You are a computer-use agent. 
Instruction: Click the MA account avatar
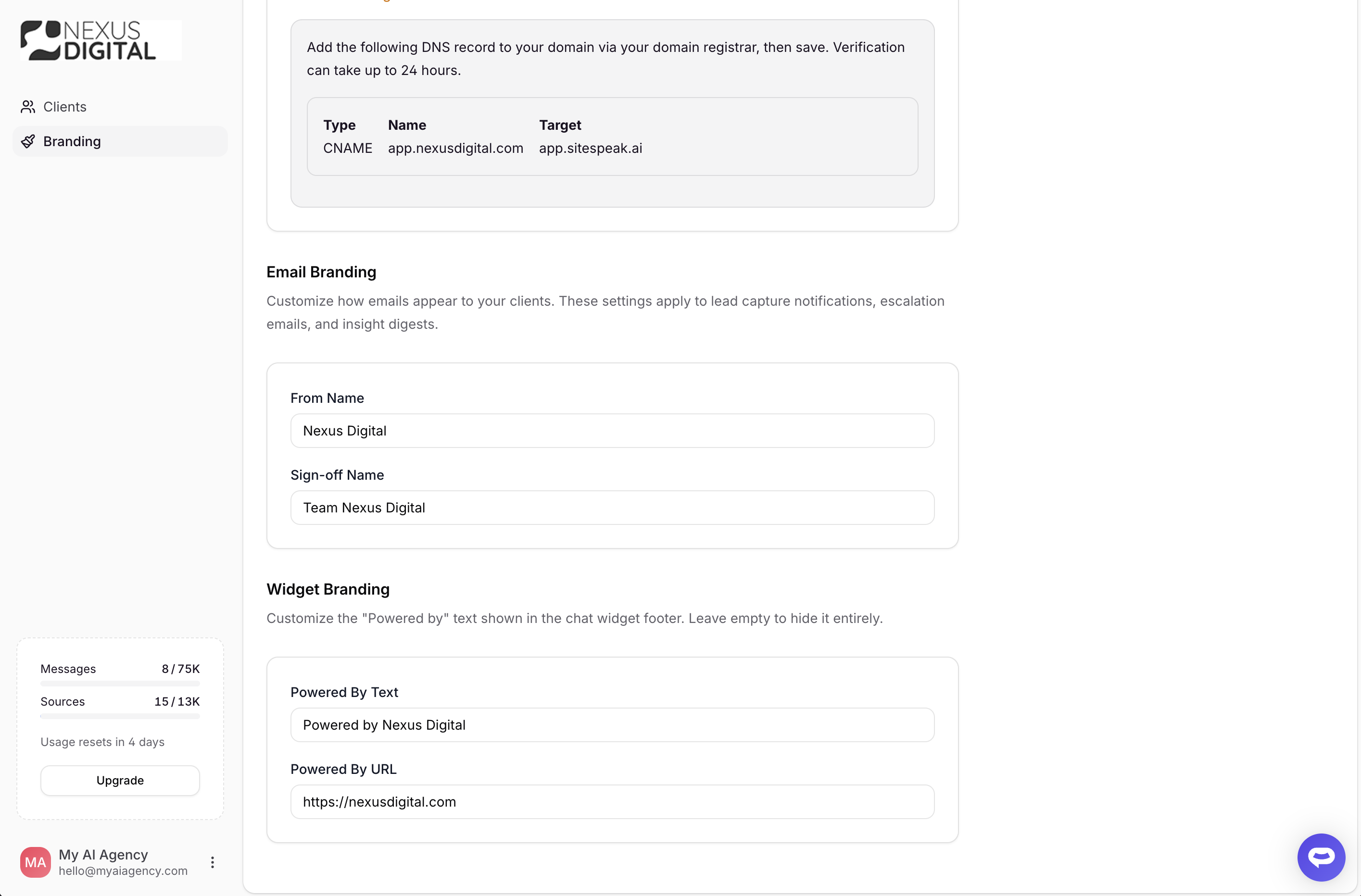coord(36,862)
